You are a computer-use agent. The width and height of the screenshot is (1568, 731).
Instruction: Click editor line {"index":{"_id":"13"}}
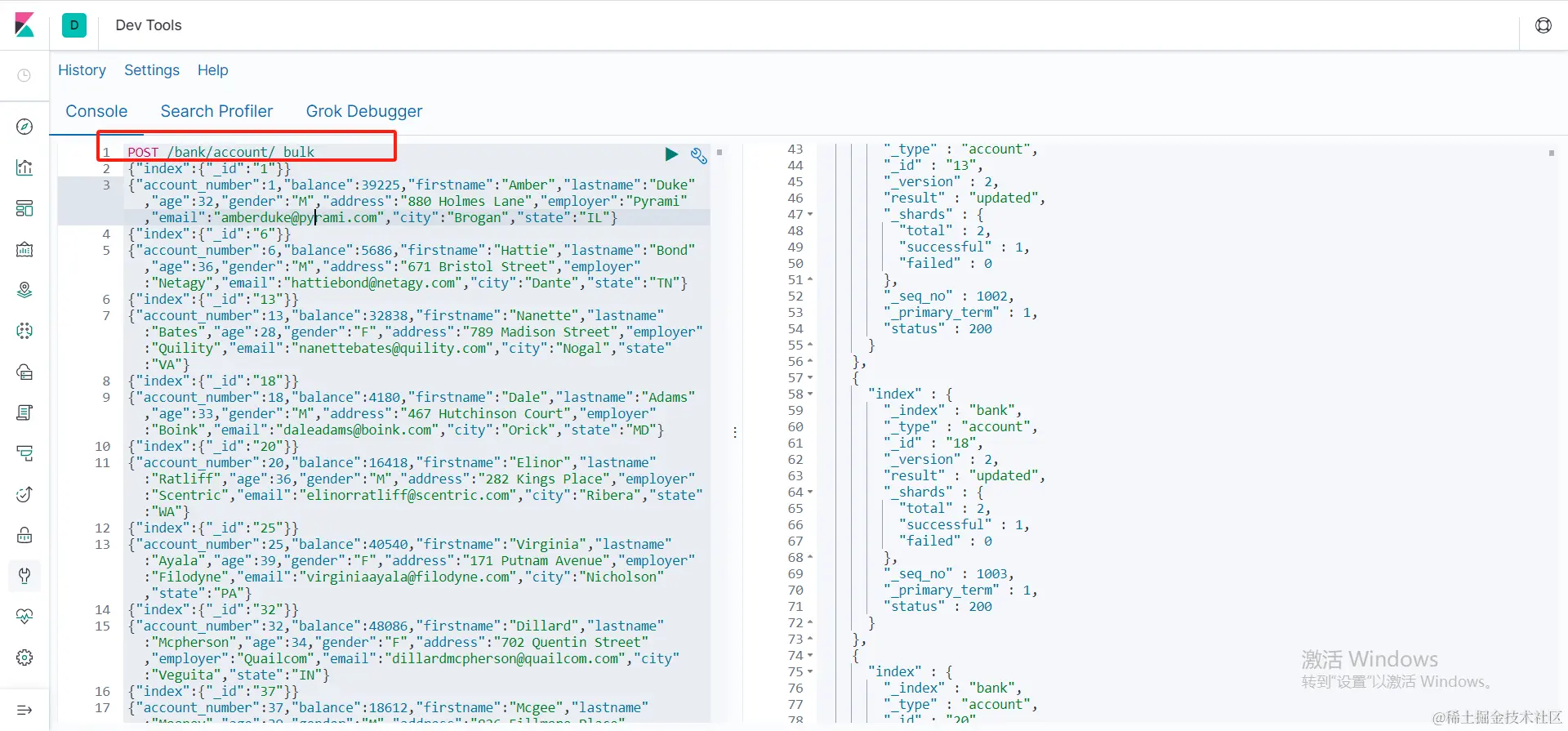[213, 299]
